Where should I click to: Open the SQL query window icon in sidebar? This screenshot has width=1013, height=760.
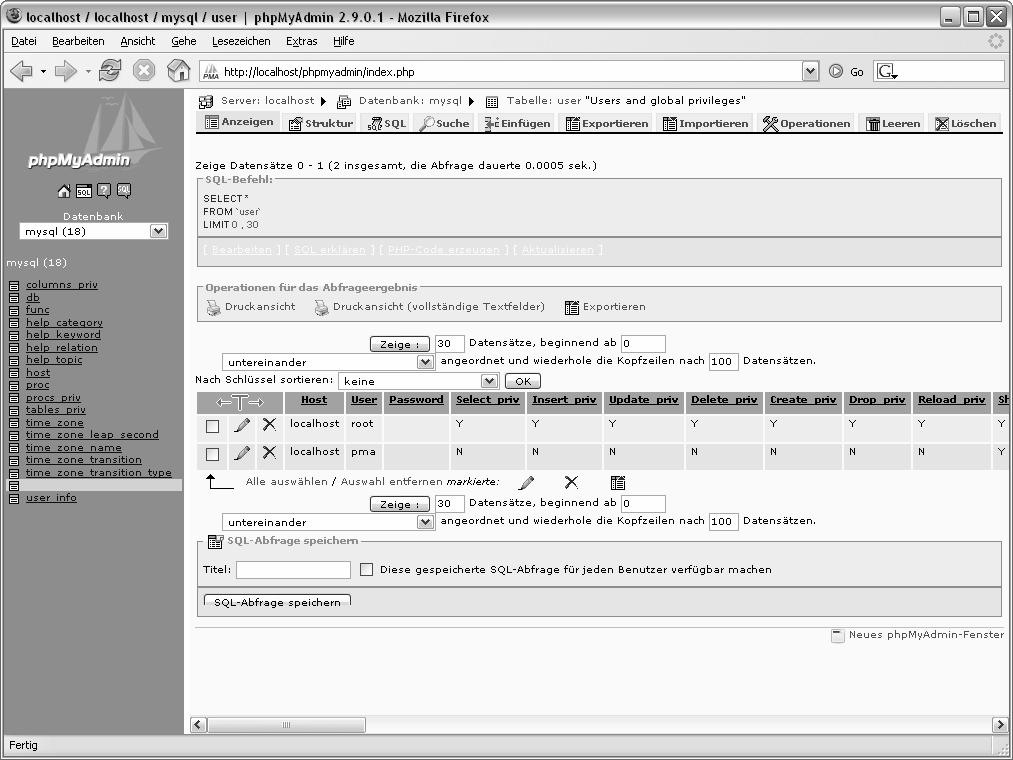tap(84, 192)
